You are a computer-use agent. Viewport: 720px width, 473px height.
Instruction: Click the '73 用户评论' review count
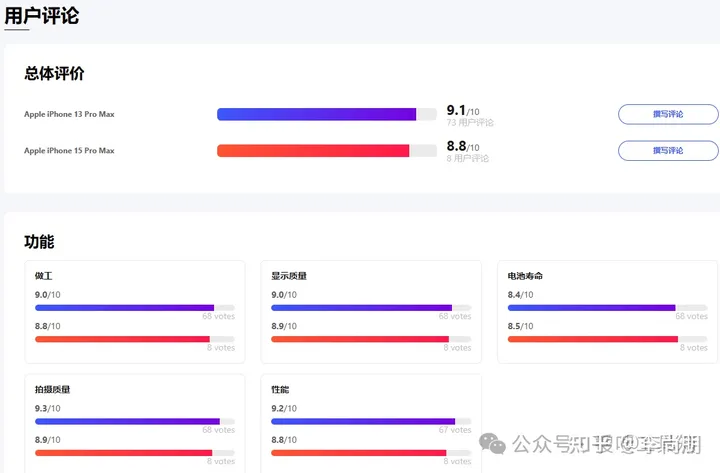(470, 123)
